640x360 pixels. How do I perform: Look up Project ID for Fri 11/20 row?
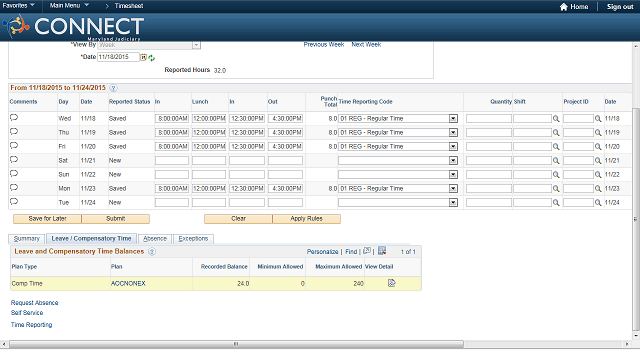598,147
